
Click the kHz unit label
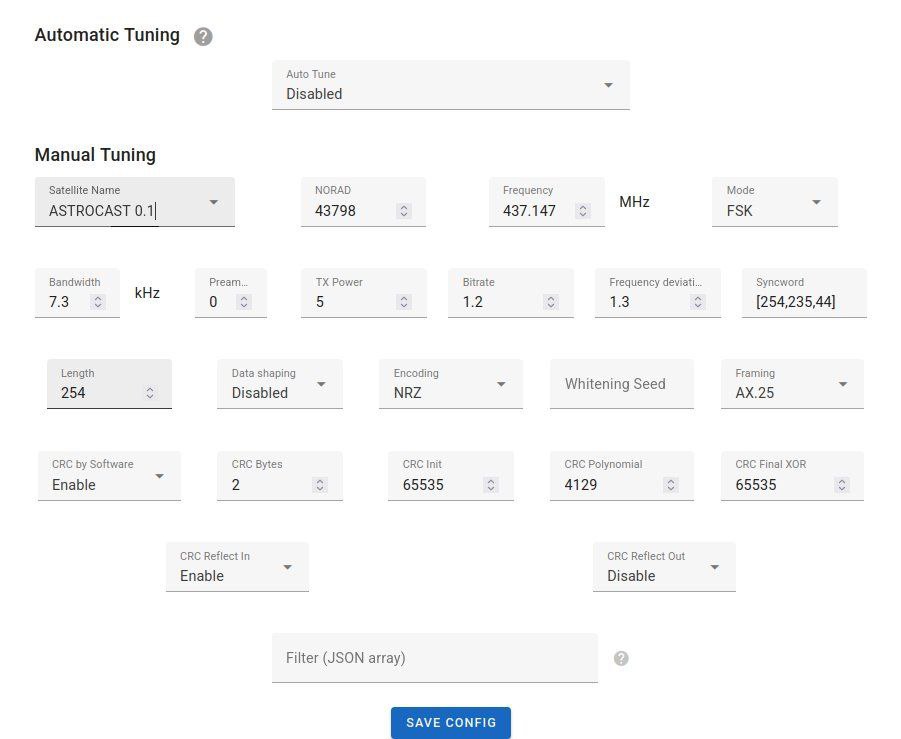[x=147, y=293]
